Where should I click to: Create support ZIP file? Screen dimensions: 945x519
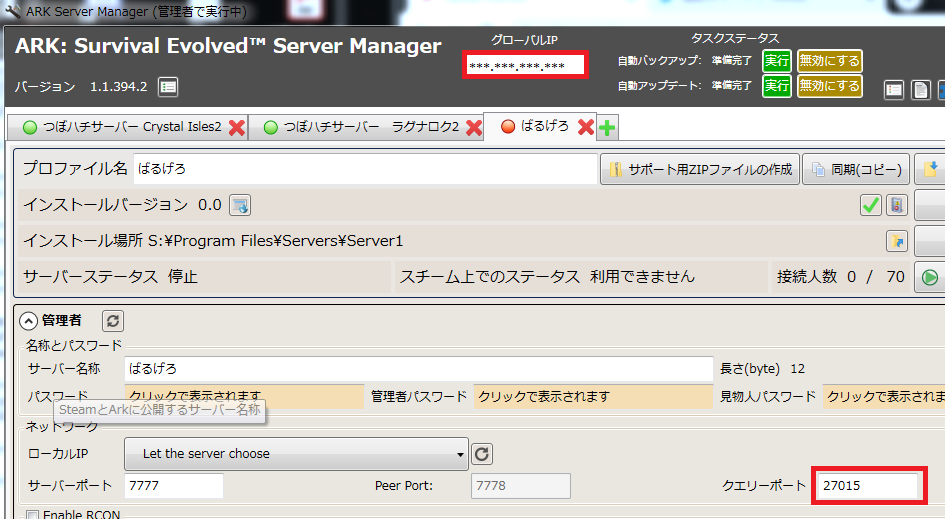point(700,169)
